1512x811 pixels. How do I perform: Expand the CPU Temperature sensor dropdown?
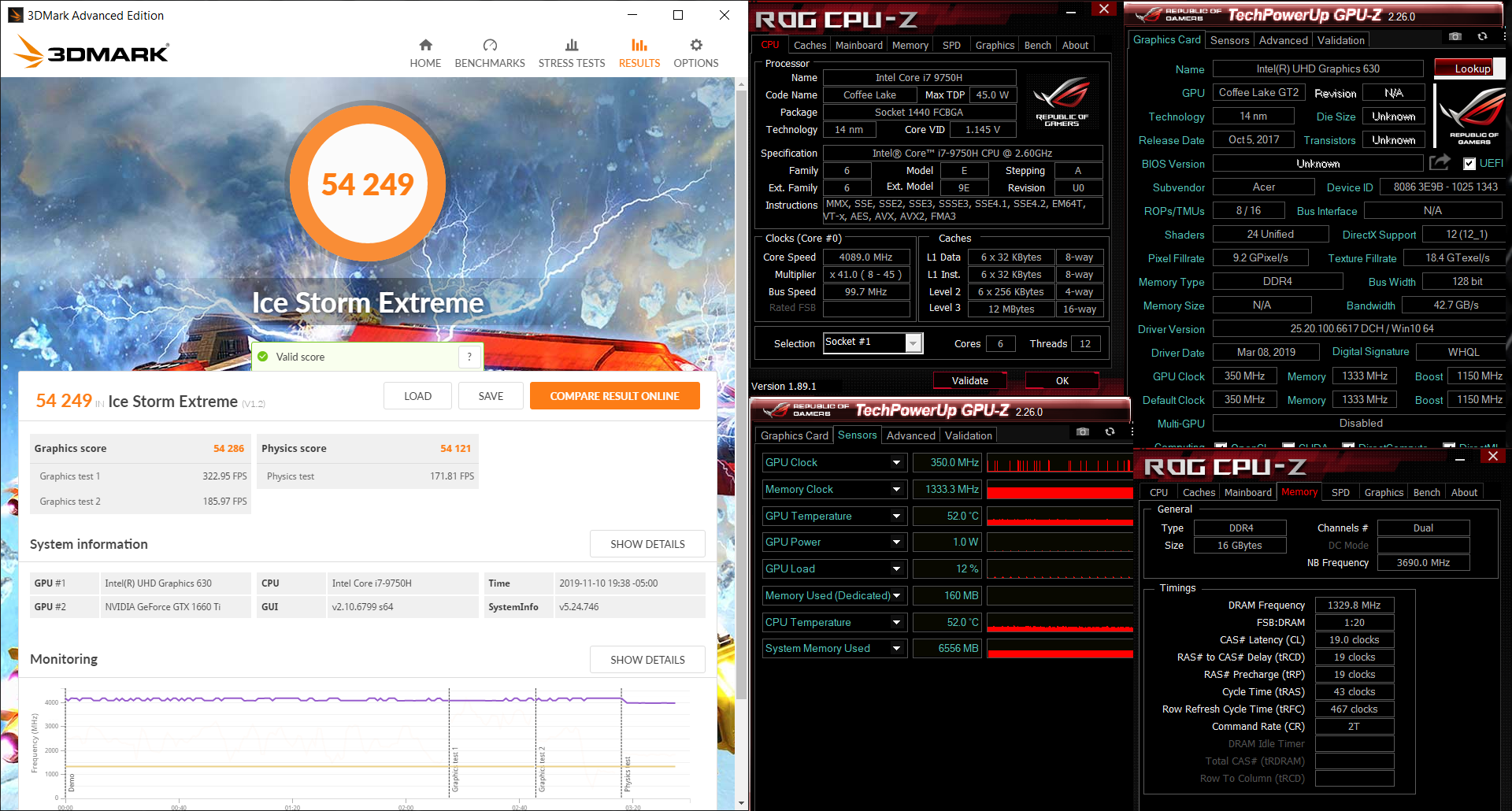click(x=896, y=622)
